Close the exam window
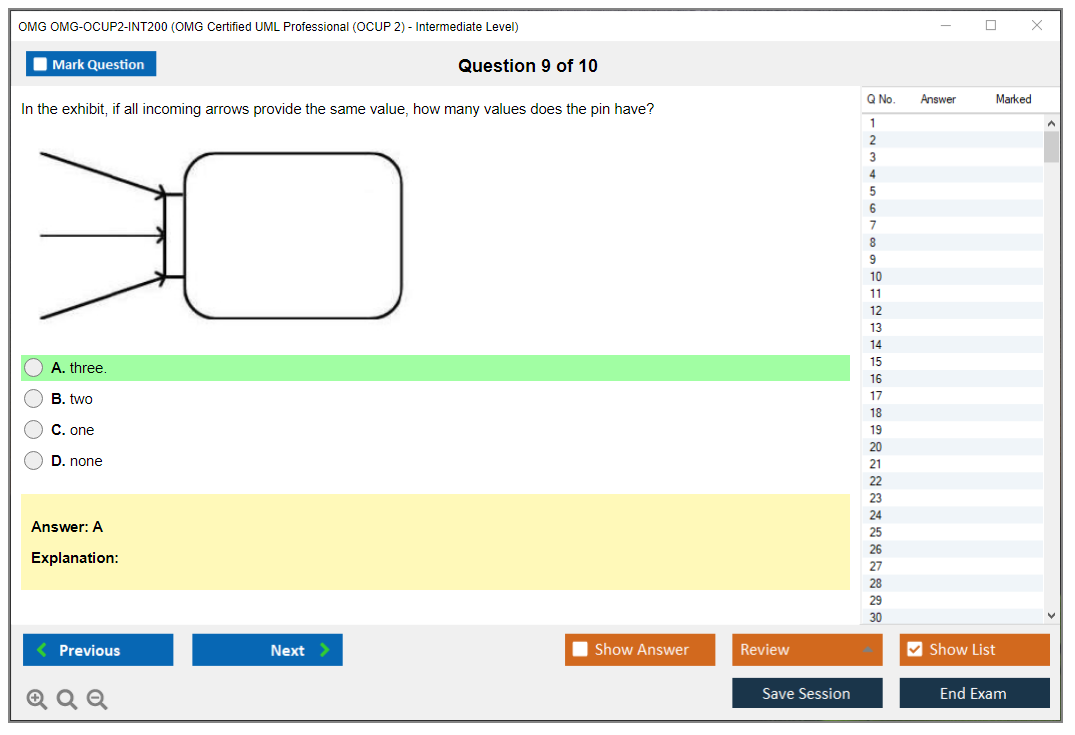1075x735 pixels. coord(1037,26)
